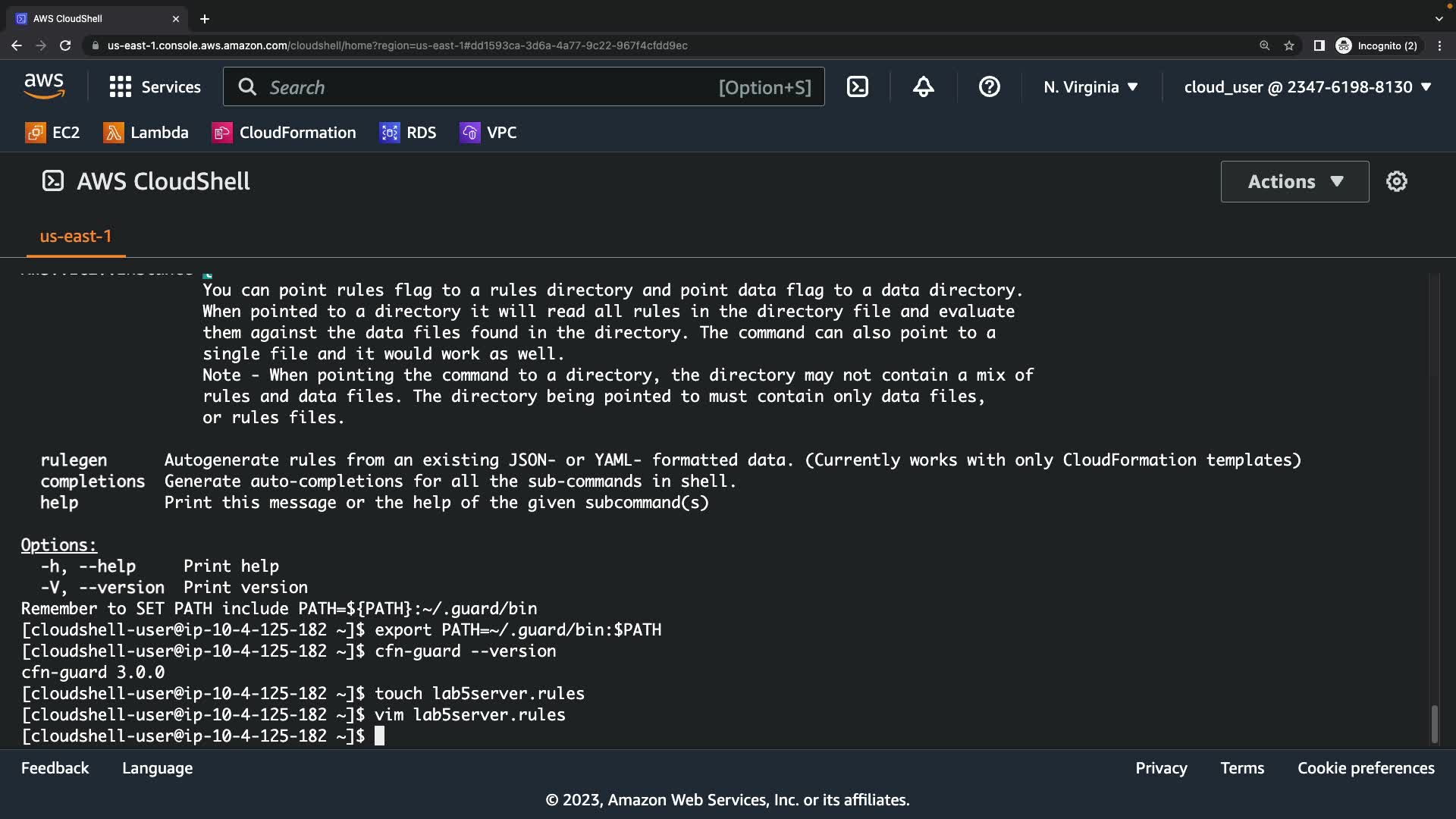Open the CloudShell terminal icon in navbar
The image size is (1456, 819).
pos(857,86)
